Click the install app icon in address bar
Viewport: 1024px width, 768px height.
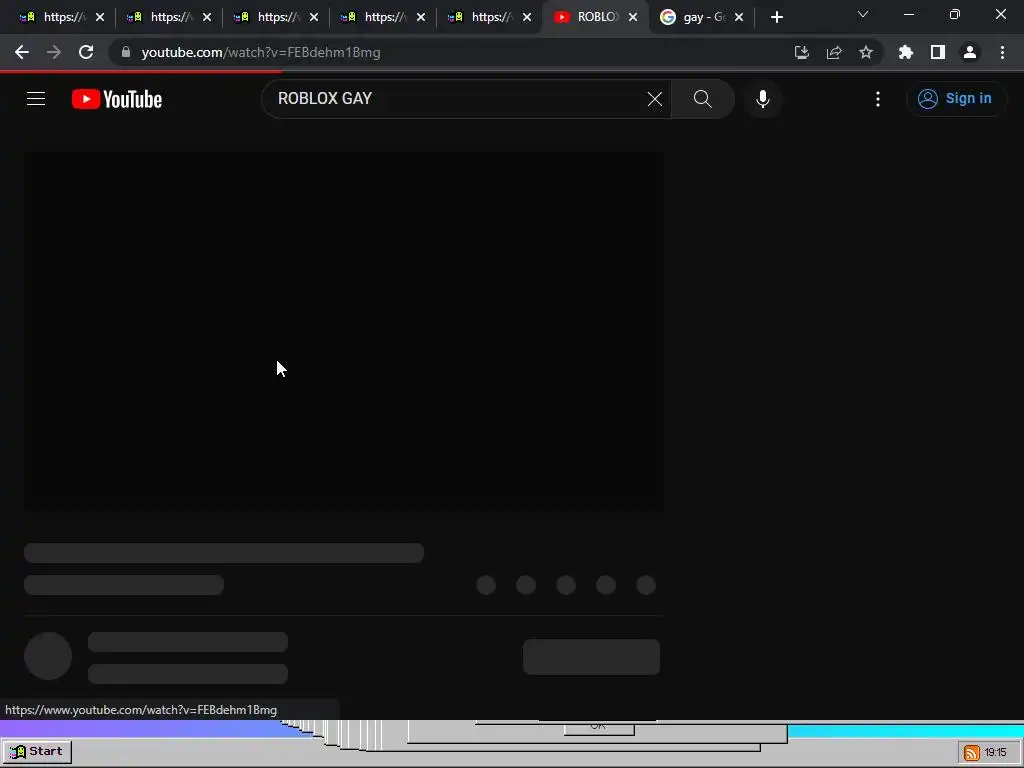801,52
